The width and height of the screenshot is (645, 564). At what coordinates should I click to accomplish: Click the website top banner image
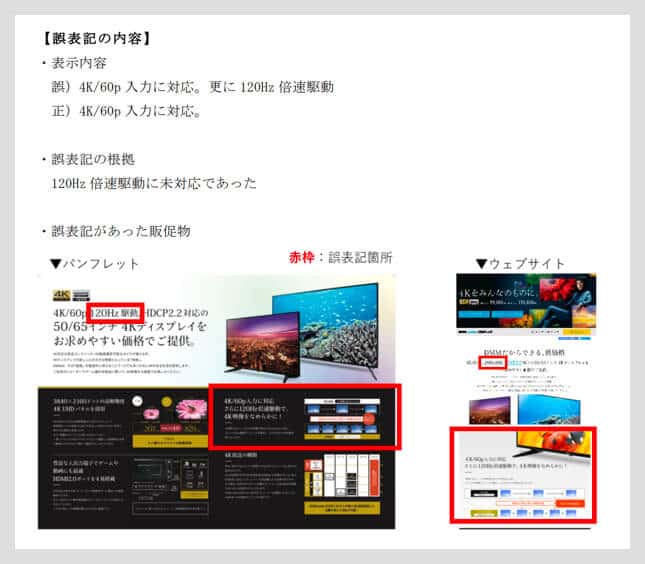coord(526,302)
